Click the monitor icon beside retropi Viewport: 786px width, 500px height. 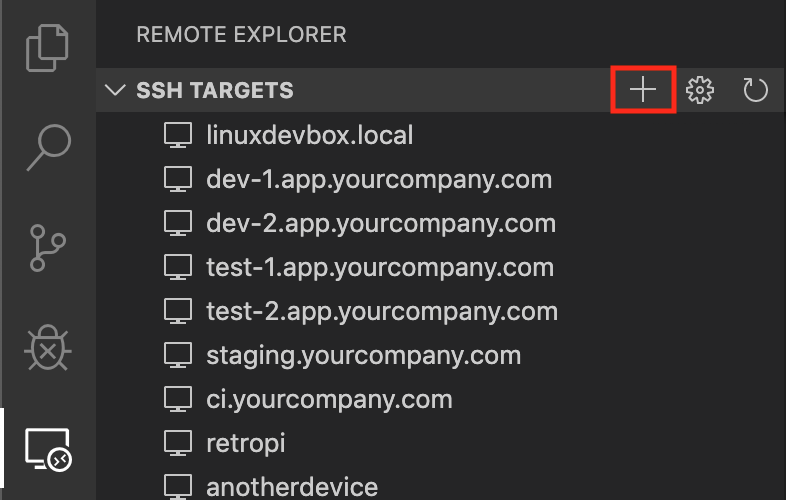pyautogui.click(x=178, y=443)
